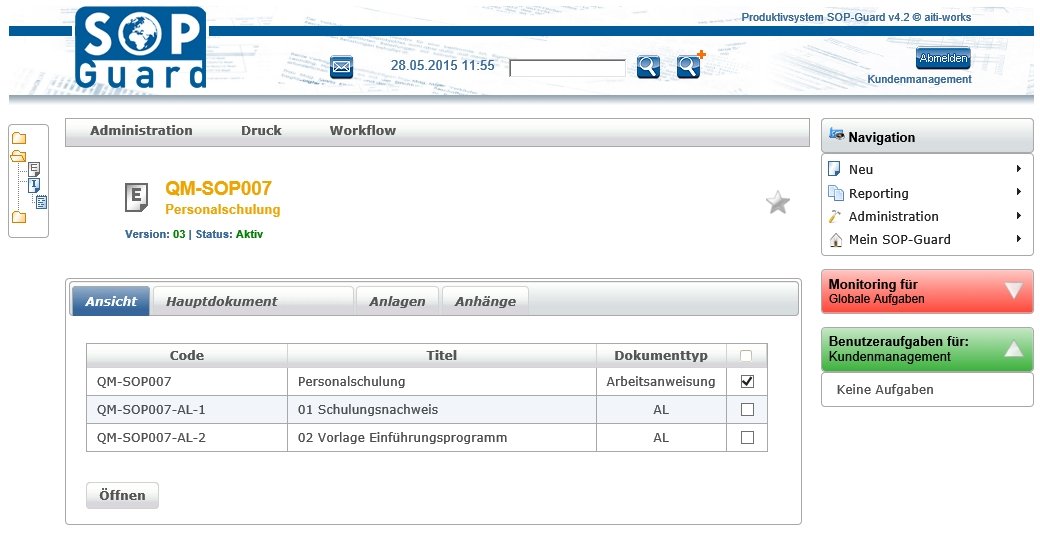Click the Arbeitsanweisung document type cell
This screenshot has width=1040, height=539.
661,382
